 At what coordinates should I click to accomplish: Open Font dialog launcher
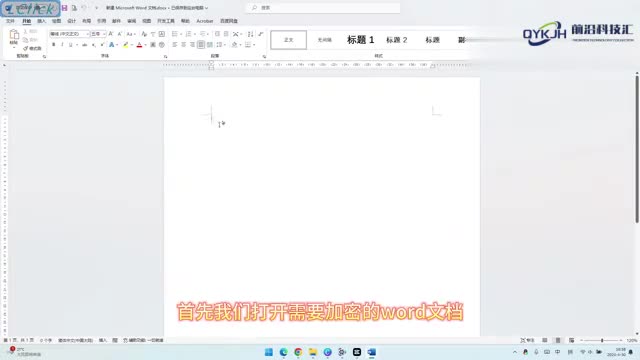tap(165, 56)
